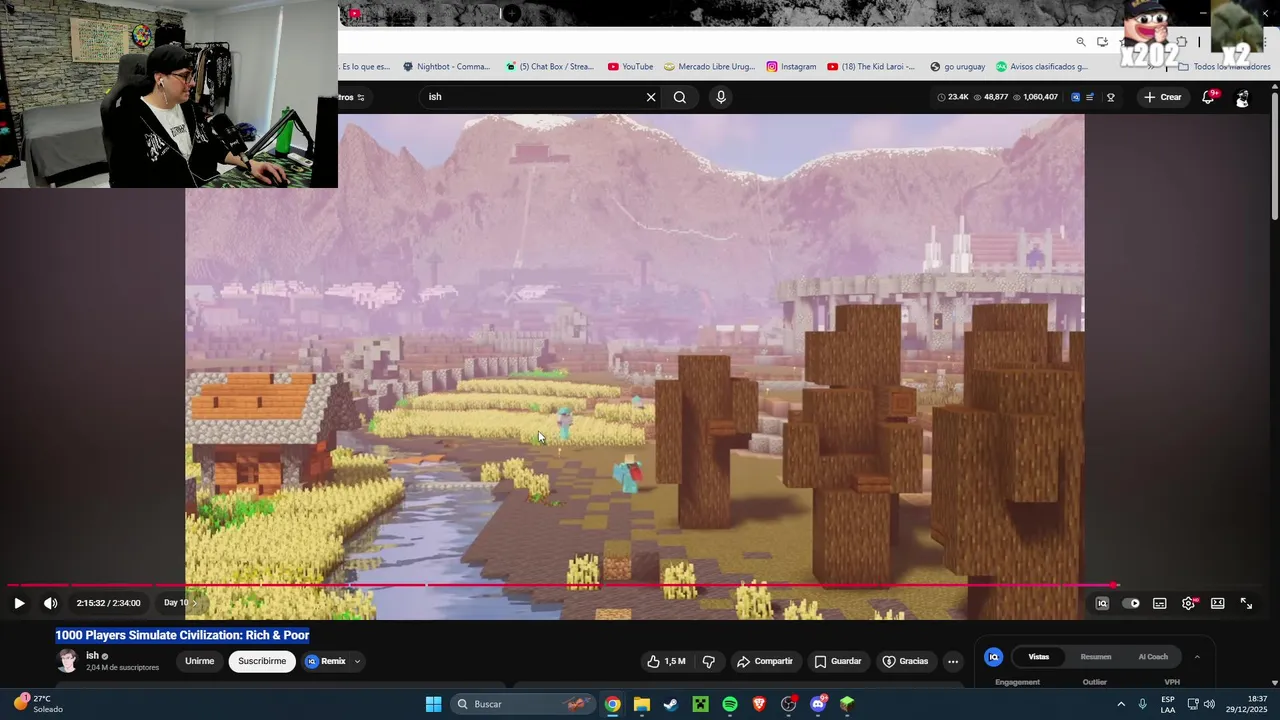Play the video with the play button
Screen dimensions: 1280x720
click(x=19, y=603)
